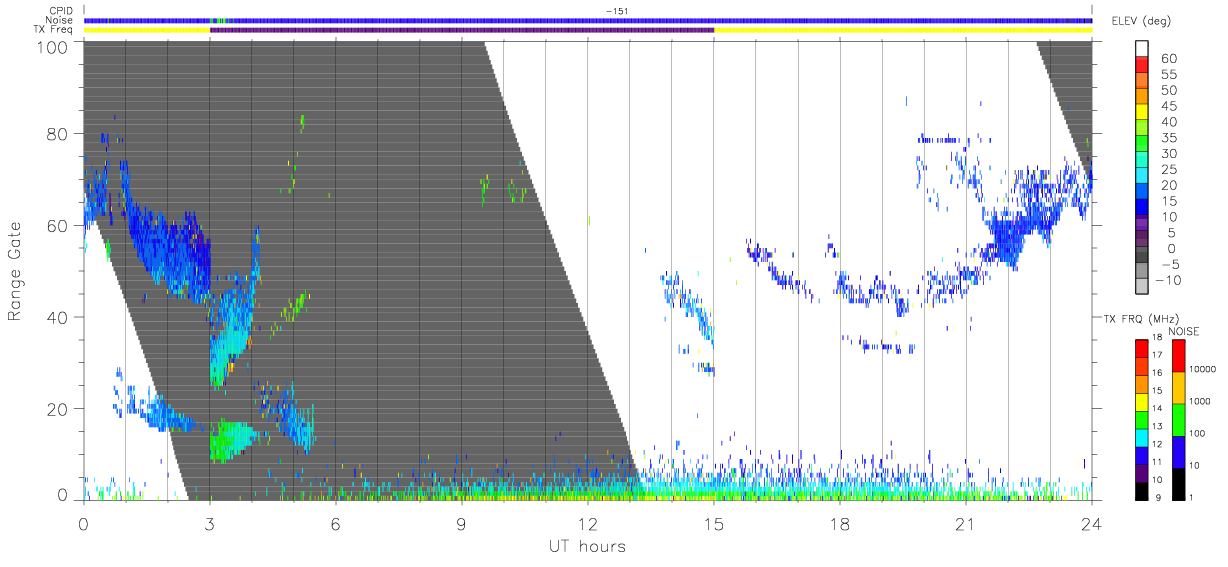Click the x-axis tick label '24'
1228x567 pixels.
[x=1091, y=524]
